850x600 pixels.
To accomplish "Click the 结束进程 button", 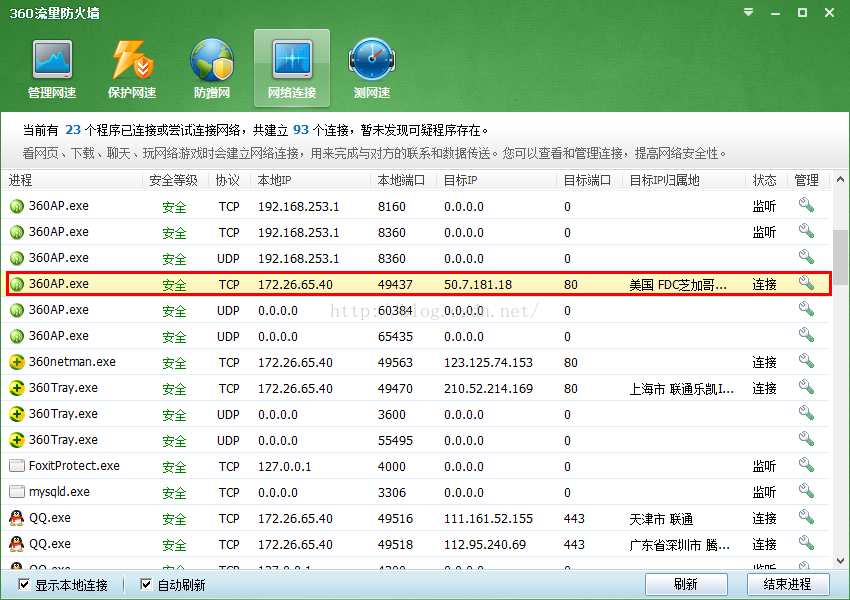I will pyautogui.click(x=788, y=584).
